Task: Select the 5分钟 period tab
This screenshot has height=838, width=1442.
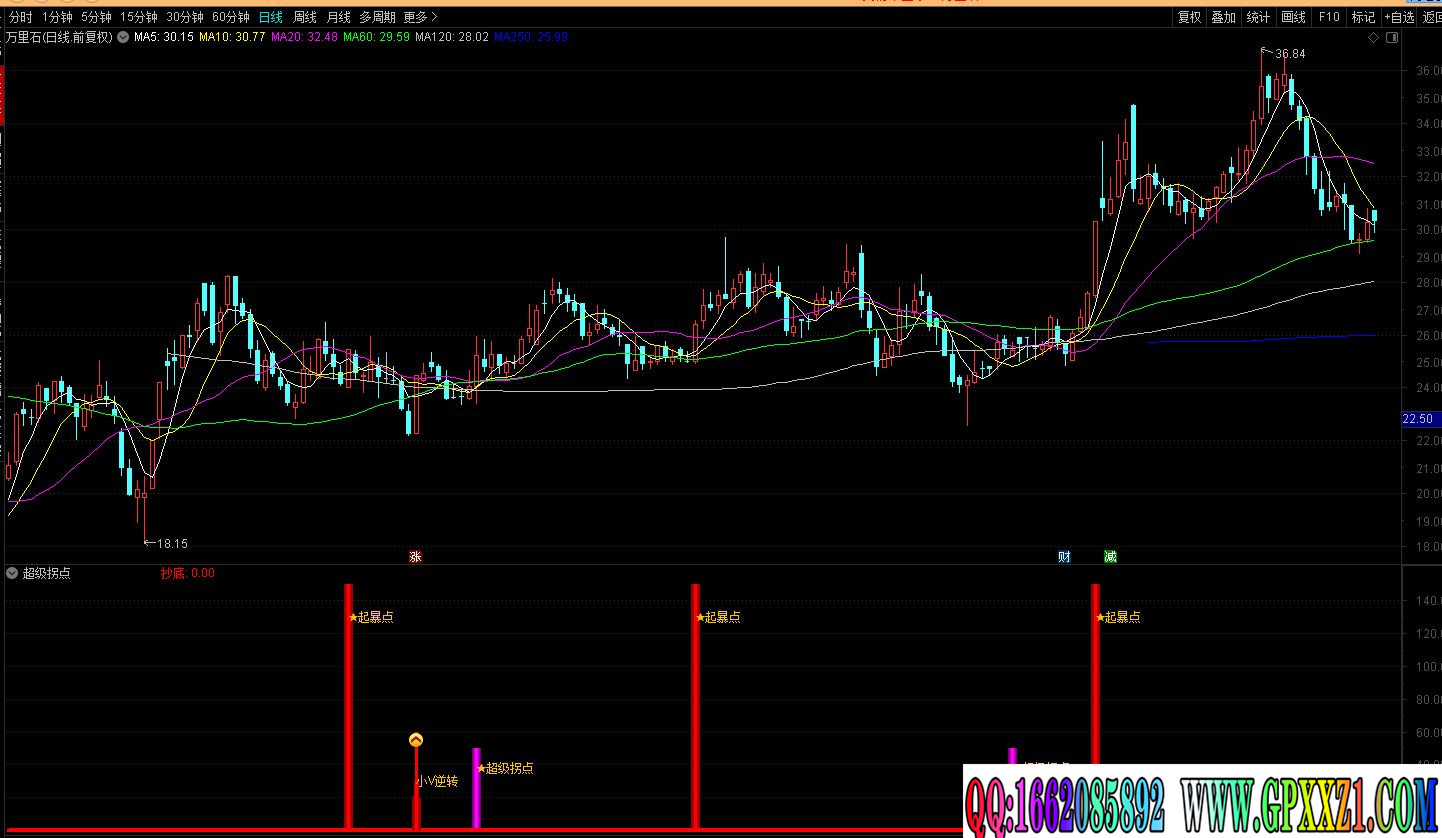Action: pyautogui.click(x=96, y=17)
